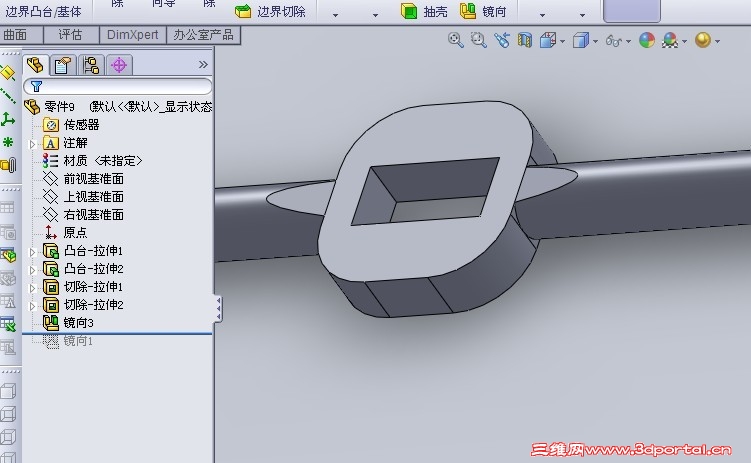Screen dimensions: 751x463
Task: Expand panel tabs with double chevron
Action: pos(203,64)
